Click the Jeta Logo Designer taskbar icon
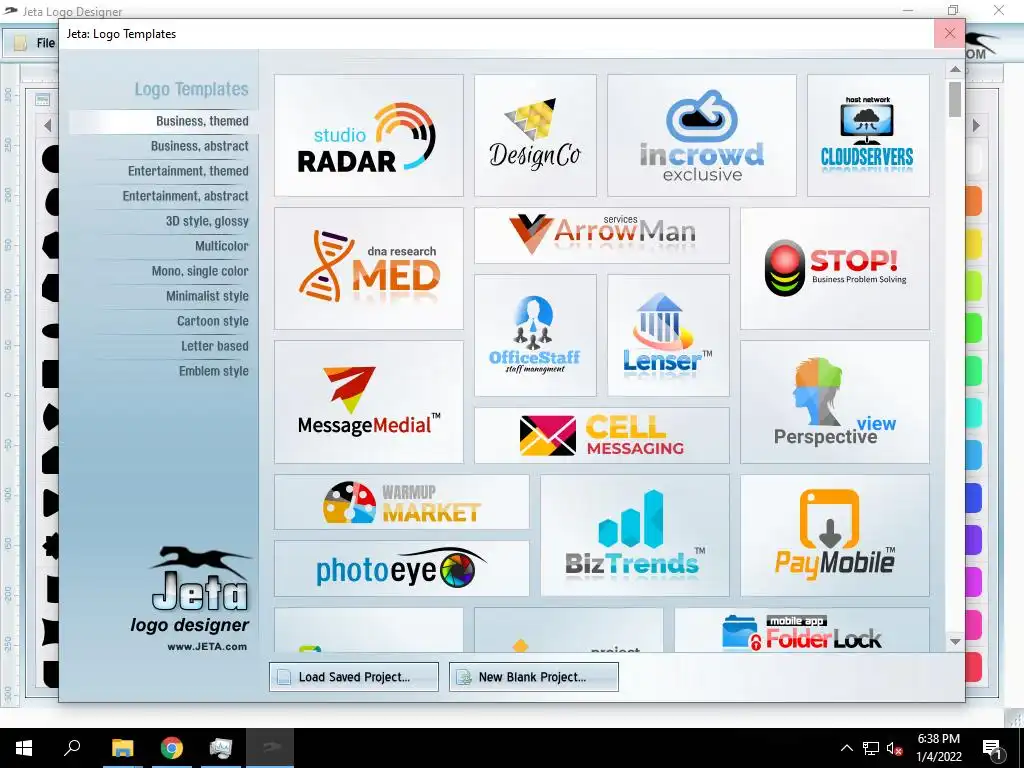 coord(270,748)
